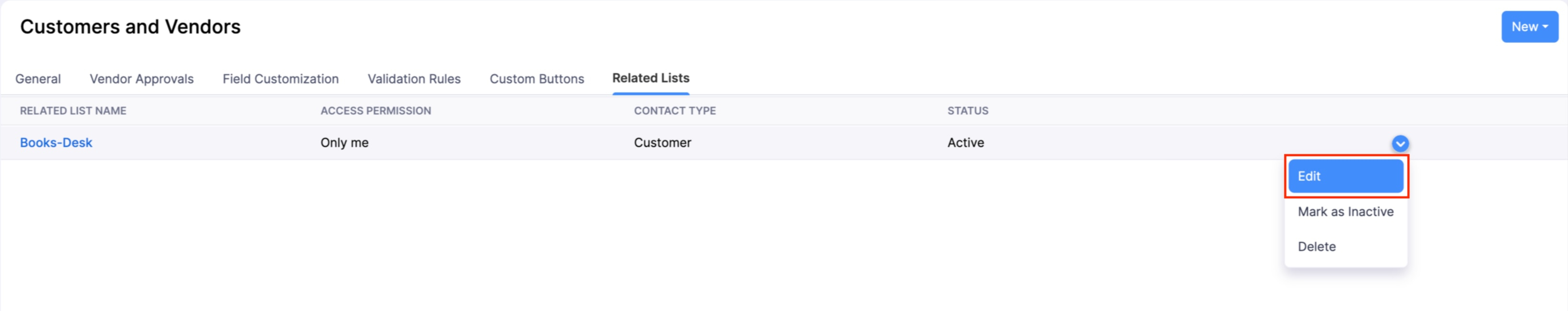Expand the dropdown arrow inside the New button

pyautogui.click(x=1545, y=26)
